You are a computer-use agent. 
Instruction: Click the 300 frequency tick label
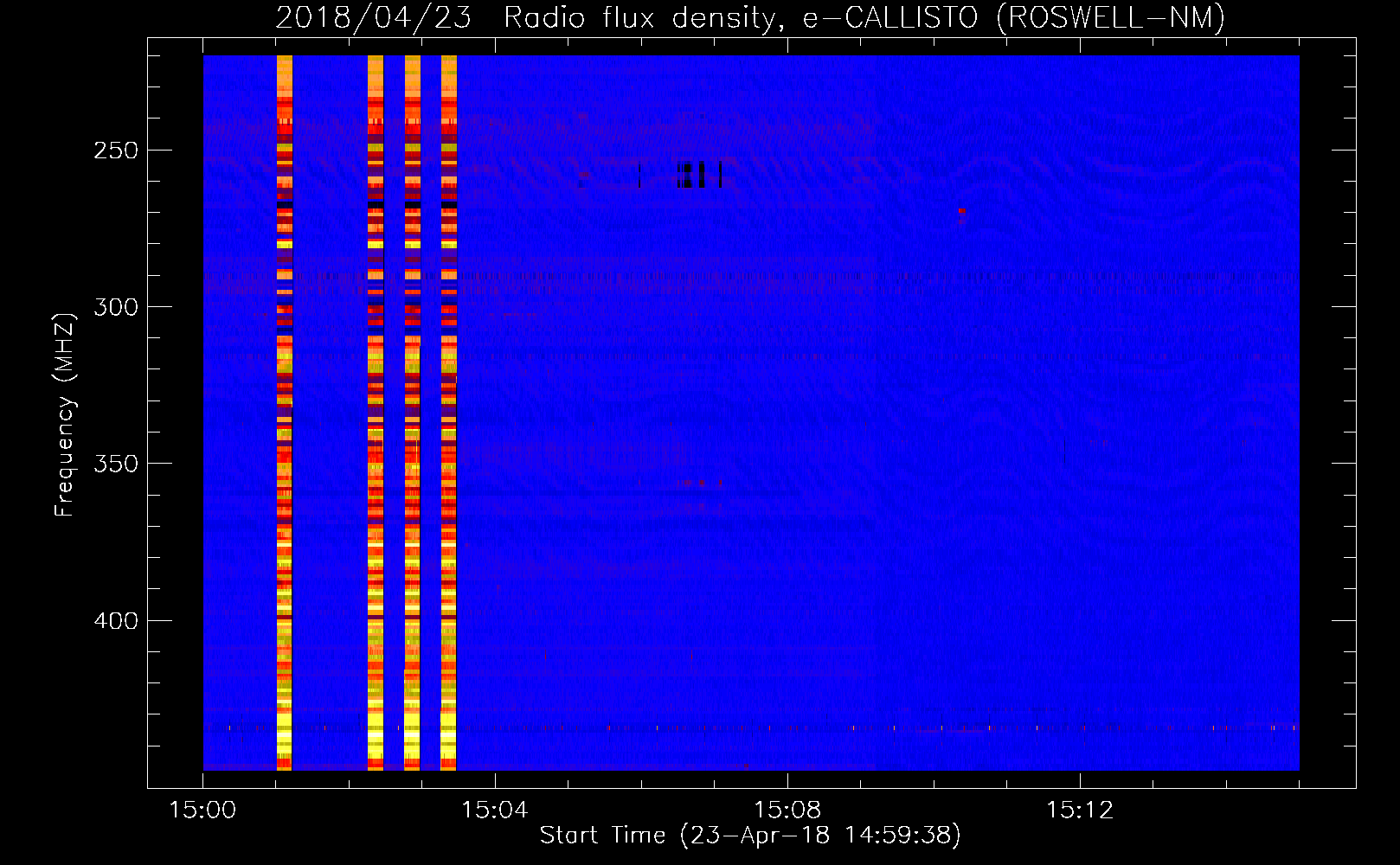116,307
